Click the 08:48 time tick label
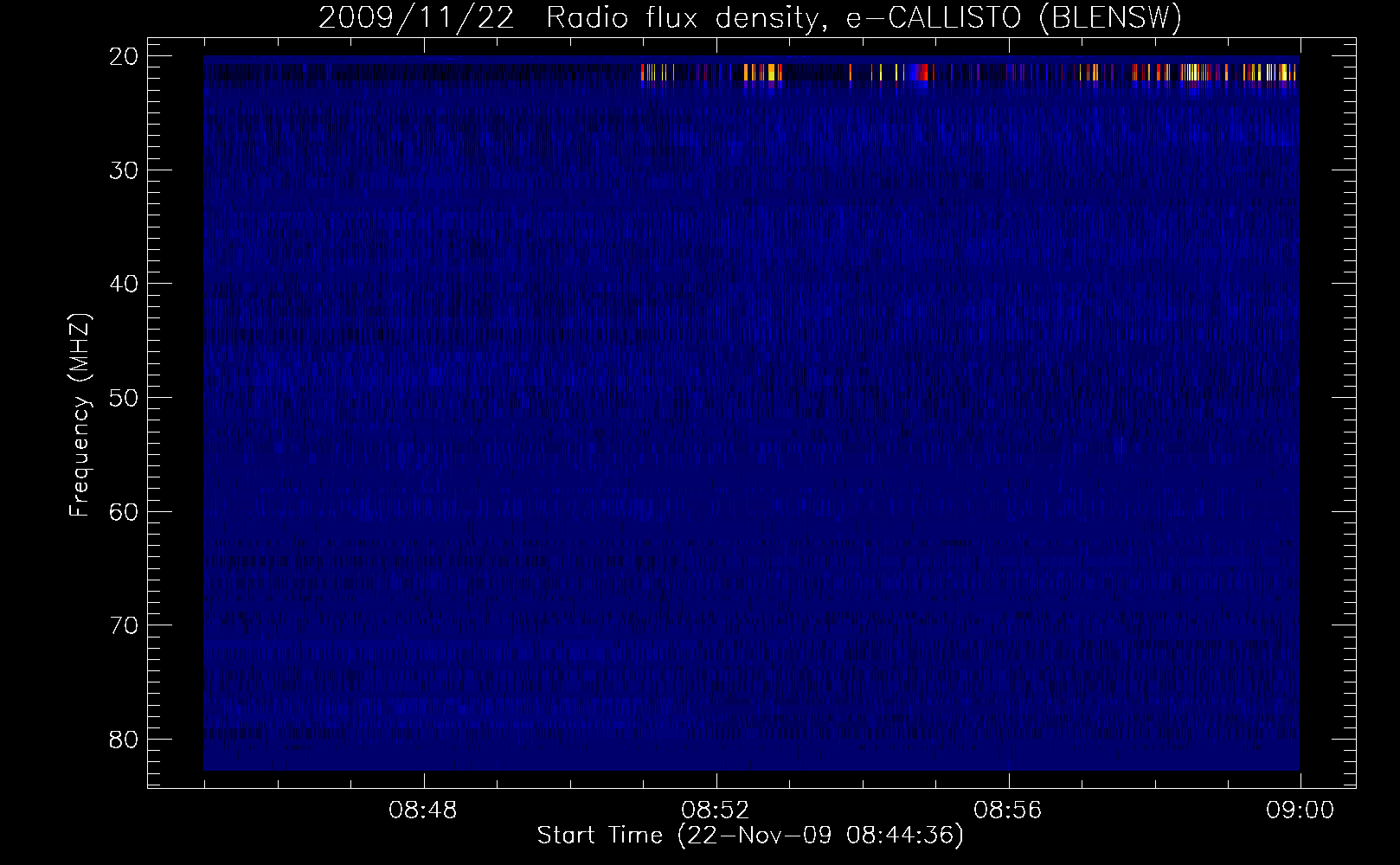The image size is (1400, 865). 423,811
